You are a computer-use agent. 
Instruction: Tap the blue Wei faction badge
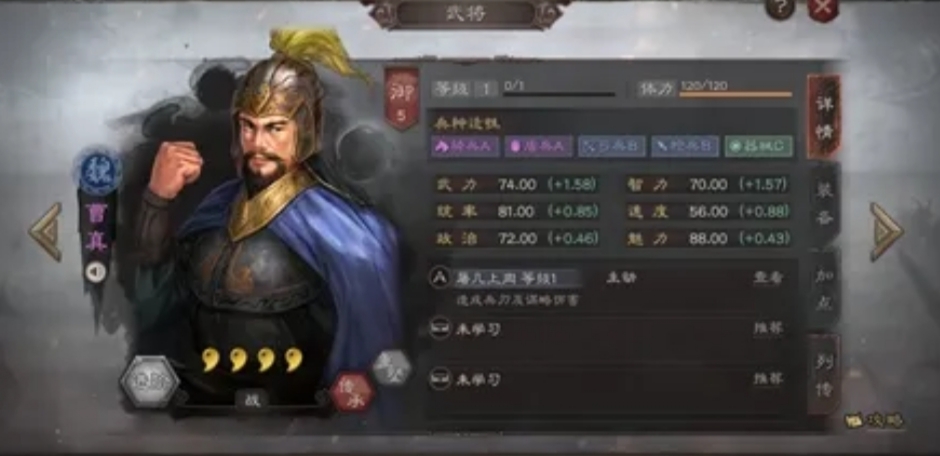click(98, 173)
